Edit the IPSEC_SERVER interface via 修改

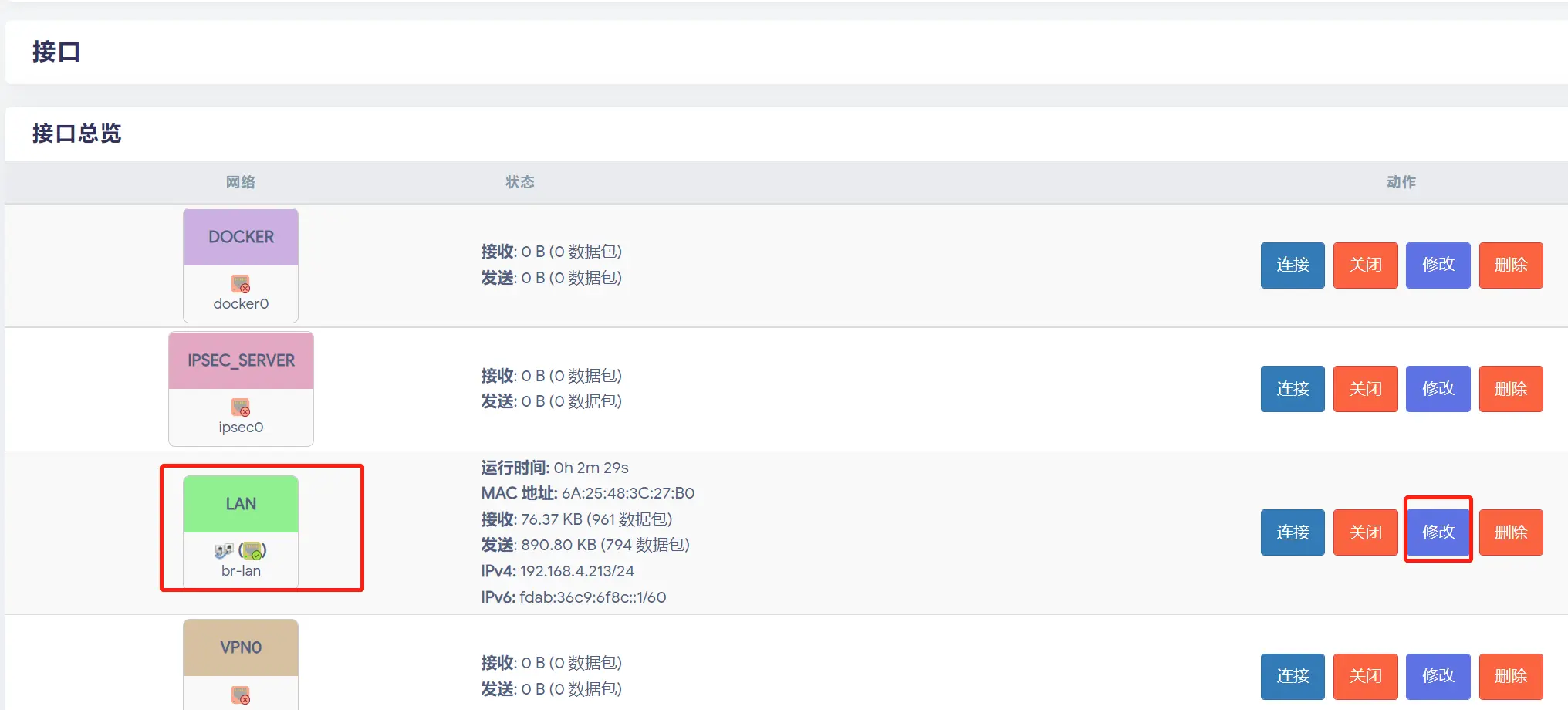pyautogui.click(x=1438, y=389)
